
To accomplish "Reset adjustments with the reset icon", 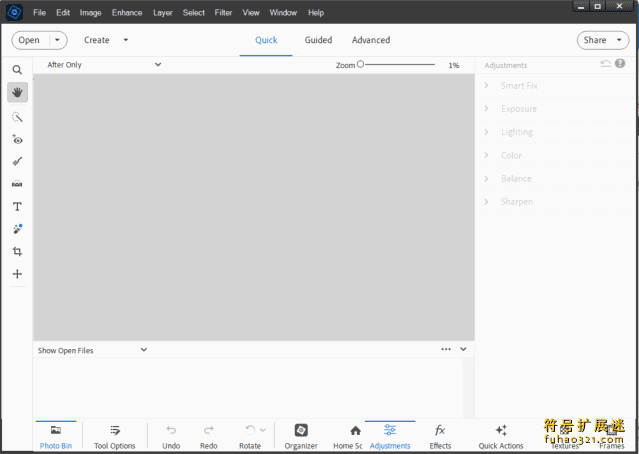I will pos(606,64).
